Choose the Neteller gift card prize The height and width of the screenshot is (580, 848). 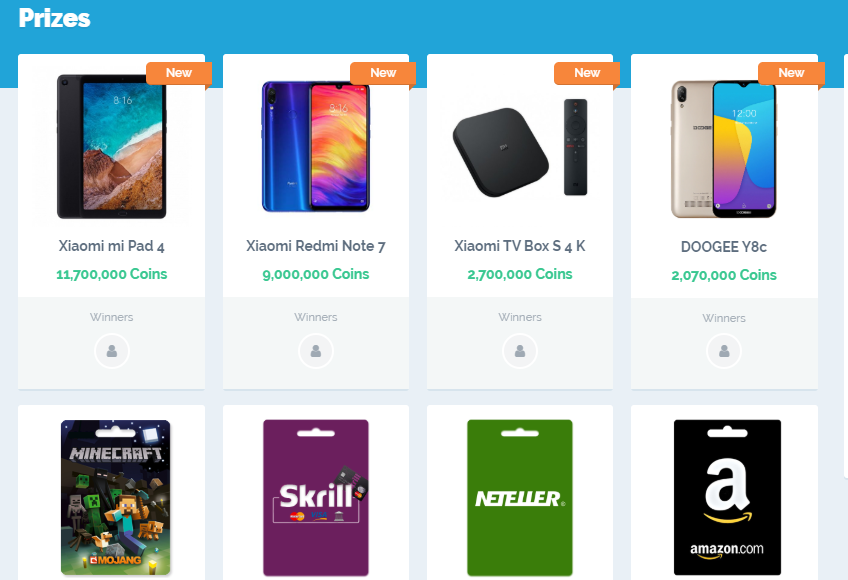pos(520,498)
